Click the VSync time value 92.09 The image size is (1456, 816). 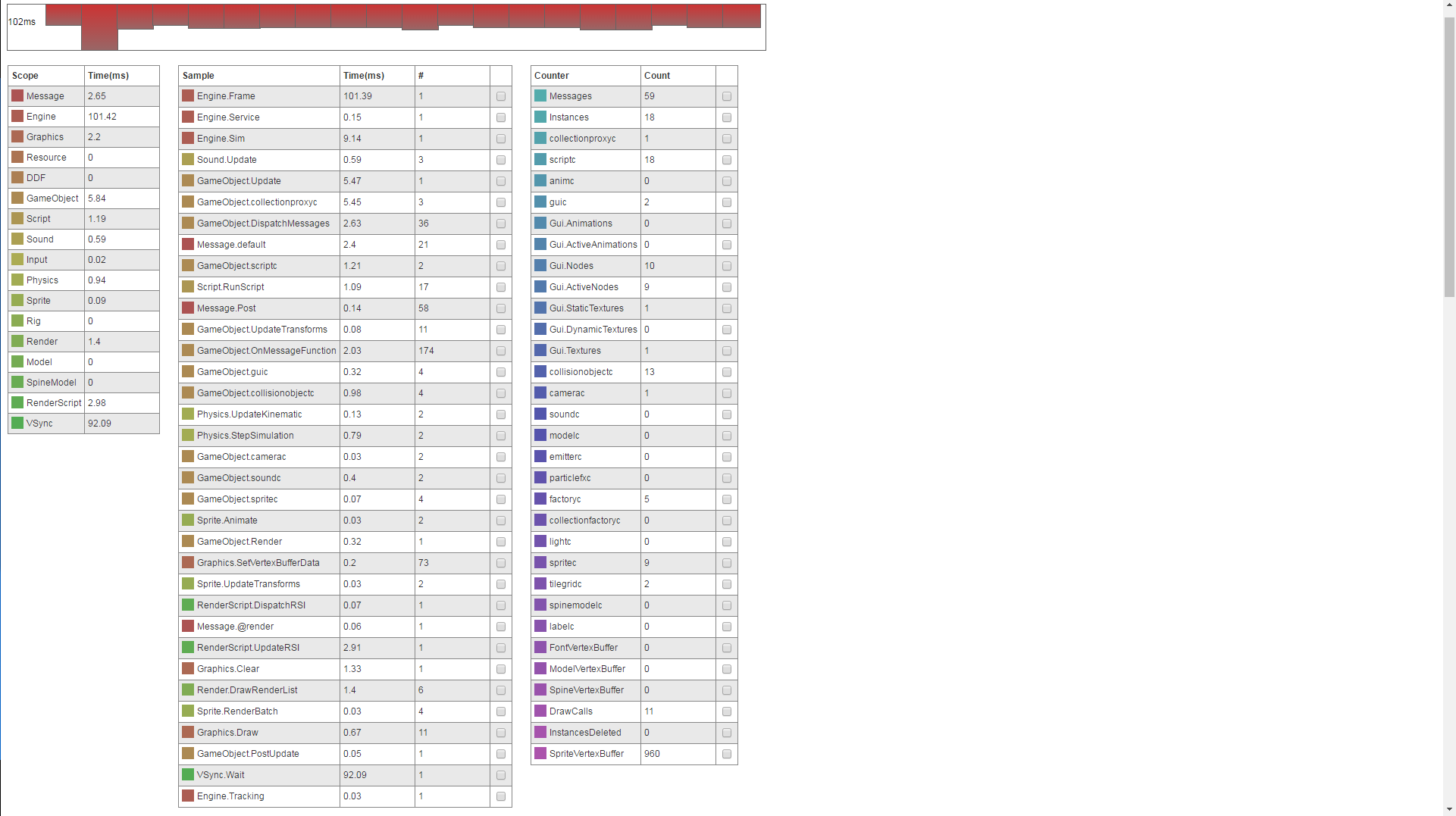(x=99, y=424)
